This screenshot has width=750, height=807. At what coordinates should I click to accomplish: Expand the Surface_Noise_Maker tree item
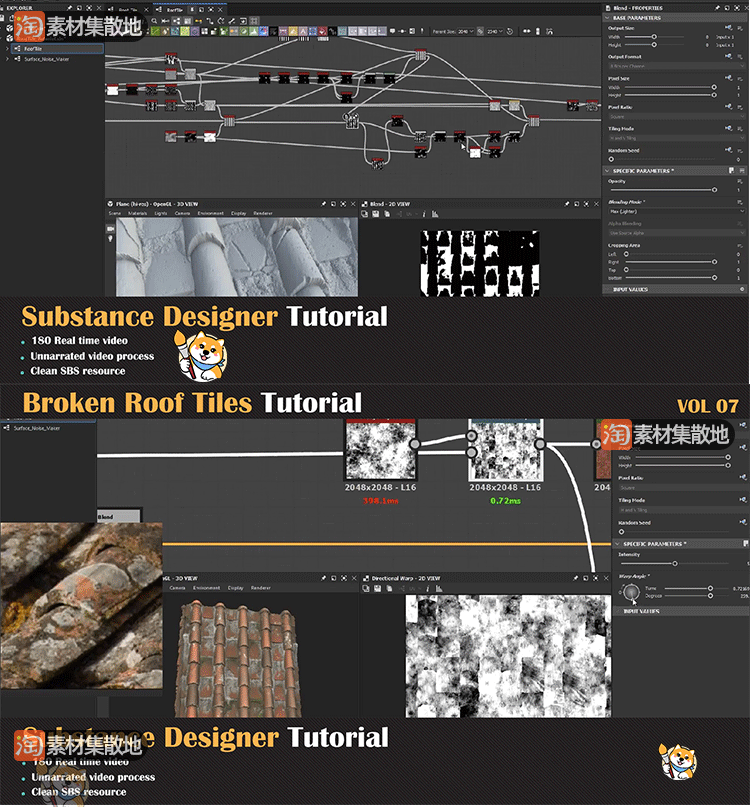pos(8,59)
